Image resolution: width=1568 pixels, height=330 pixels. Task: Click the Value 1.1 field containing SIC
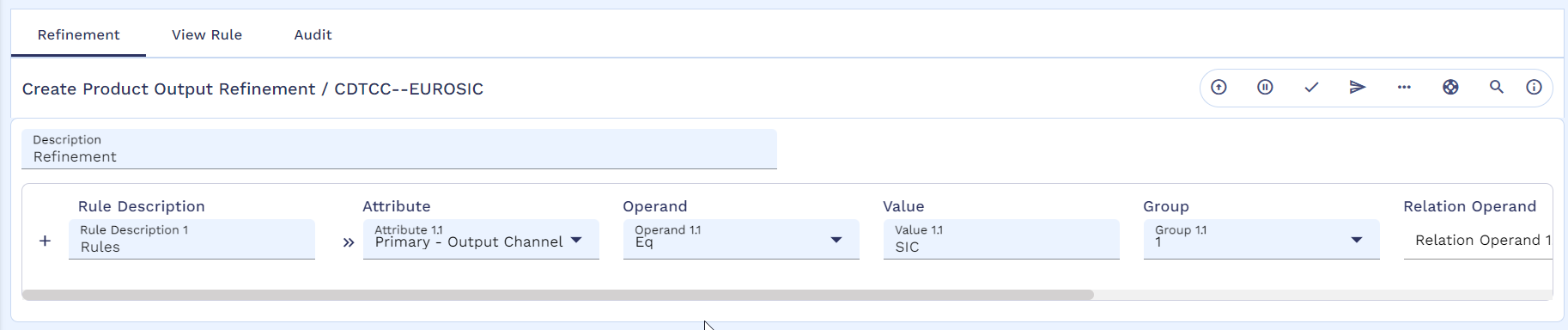[1001, 239]
